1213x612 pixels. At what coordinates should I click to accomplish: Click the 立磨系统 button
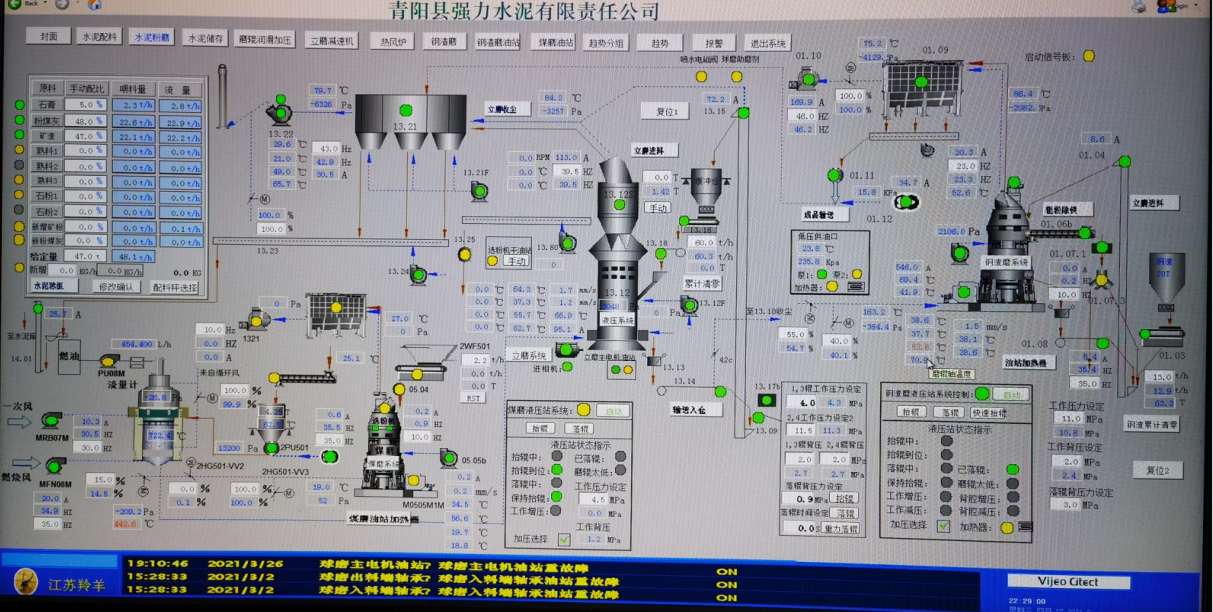coord(529,354)
